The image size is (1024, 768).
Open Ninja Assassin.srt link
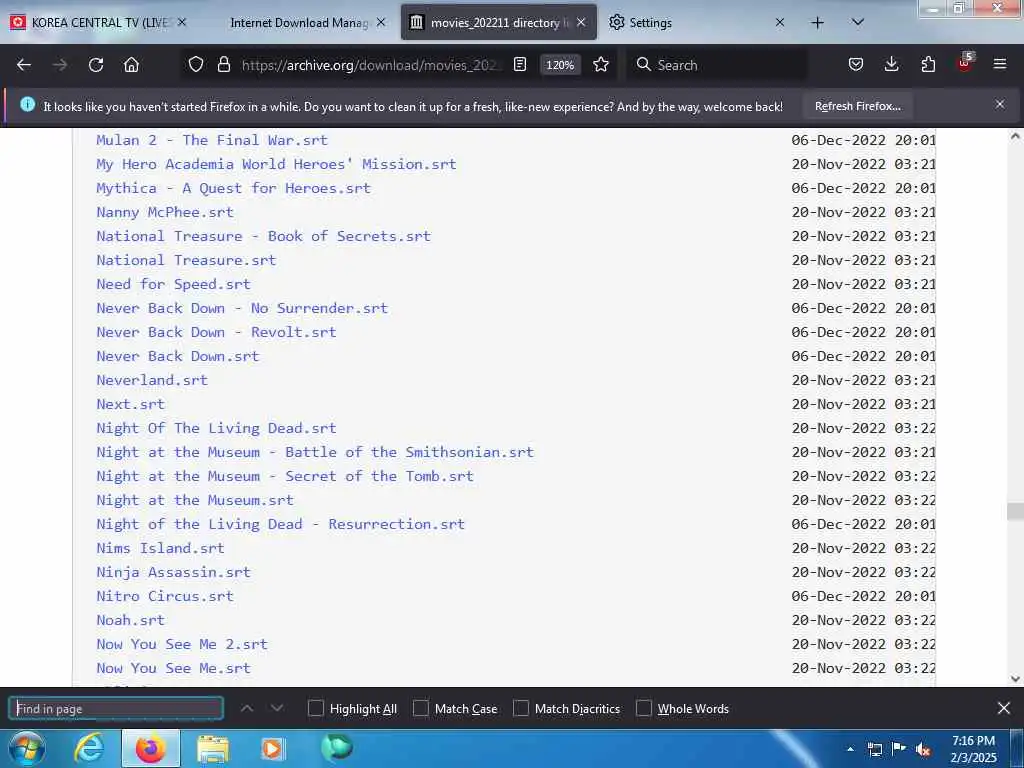click(173, 572)
